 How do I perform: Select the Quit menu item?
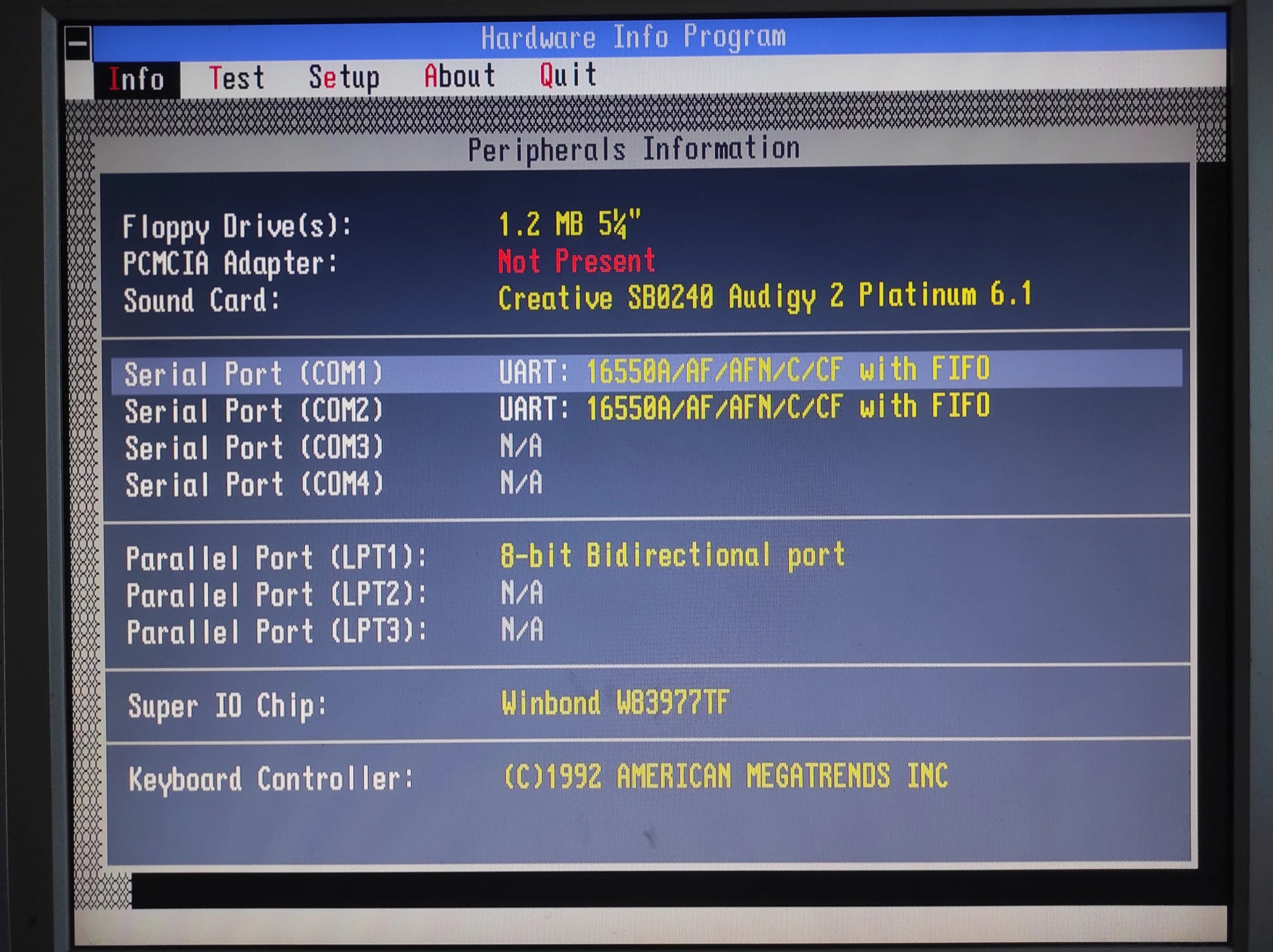point(568,75)
